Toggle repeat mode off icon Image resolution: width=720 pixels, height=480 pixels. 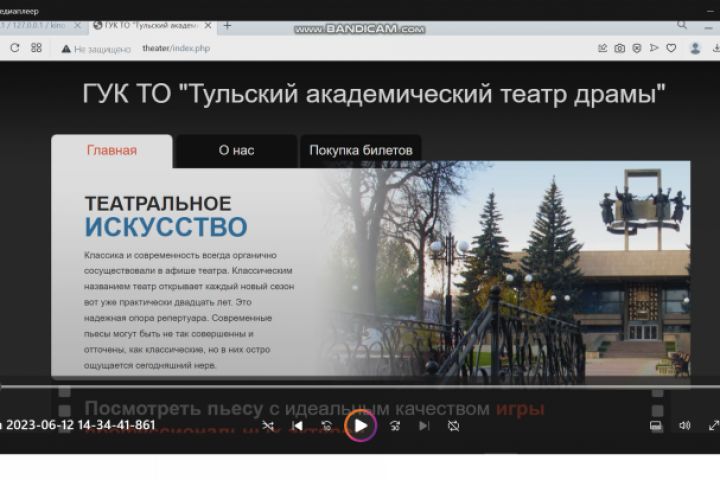coord(453,426)
